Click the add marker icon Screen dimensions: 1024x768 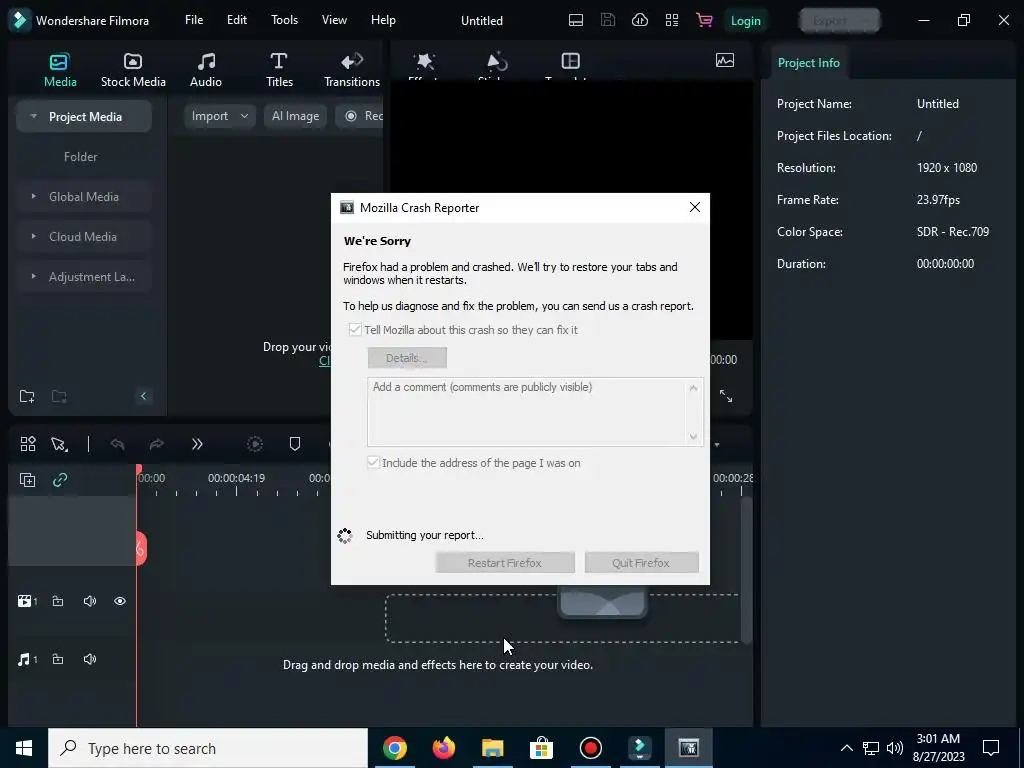(295, 444)
